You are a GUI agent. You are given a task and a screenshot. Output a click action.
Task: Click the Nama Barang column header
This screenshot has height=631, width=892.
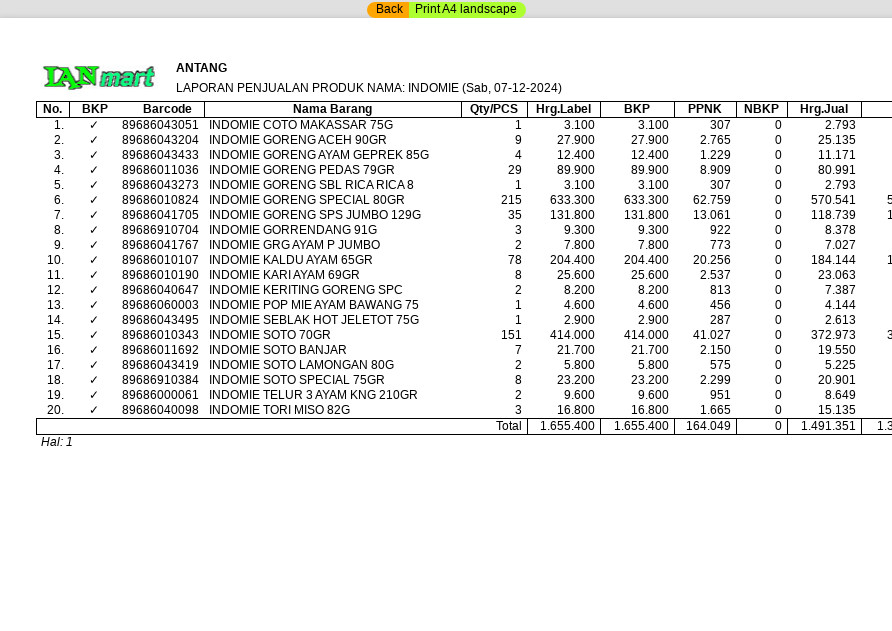click(x=332, y=109)
